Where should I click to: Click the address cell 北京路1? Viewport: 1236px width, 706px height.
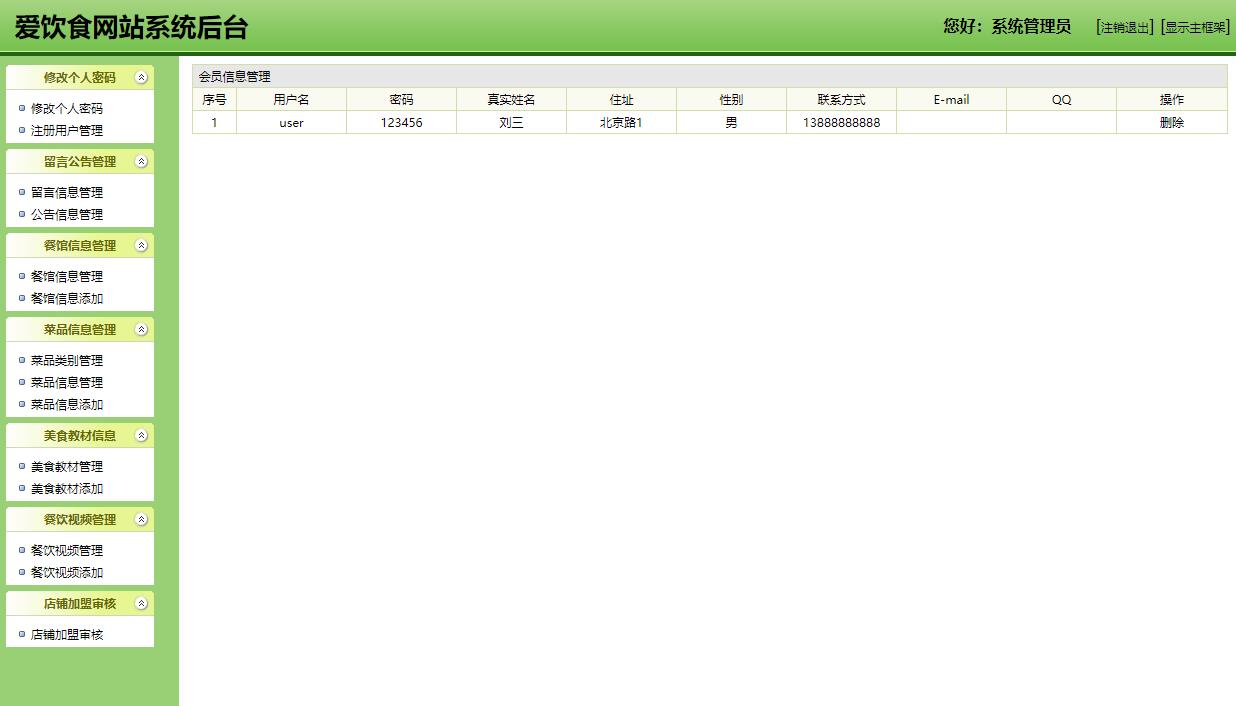[621, 122]
